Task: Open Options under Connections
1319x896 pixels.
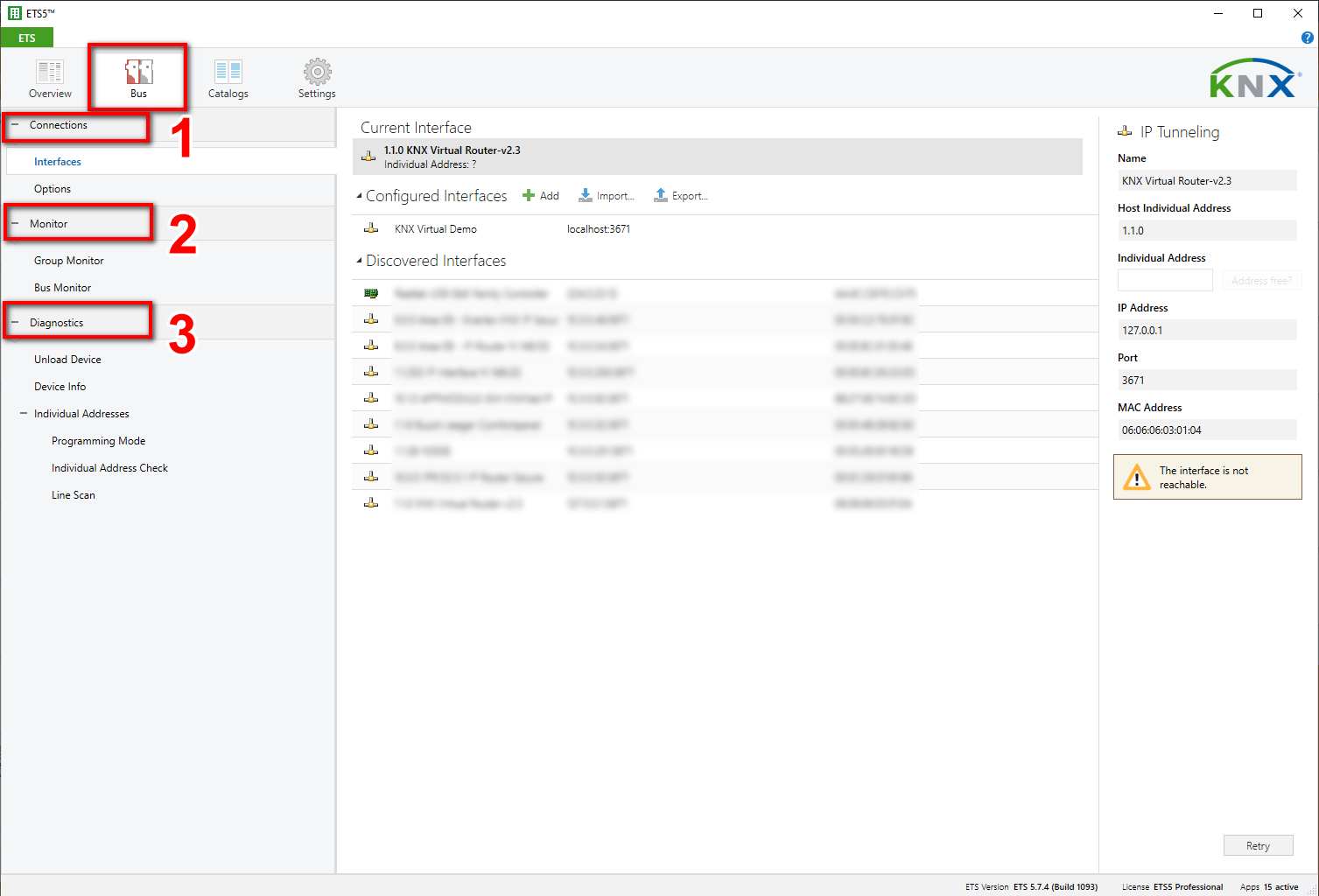Action: tap(53, 189)
